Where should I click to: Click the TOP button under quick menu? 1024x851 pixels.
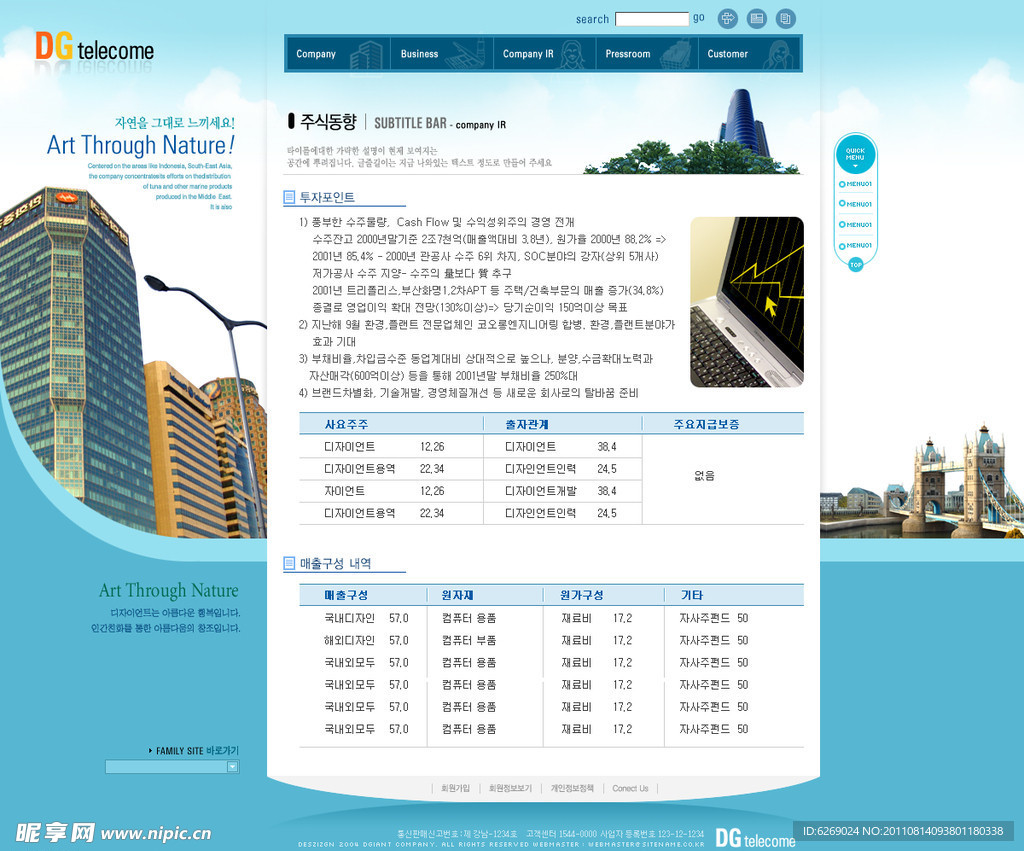tap(856, 265)
